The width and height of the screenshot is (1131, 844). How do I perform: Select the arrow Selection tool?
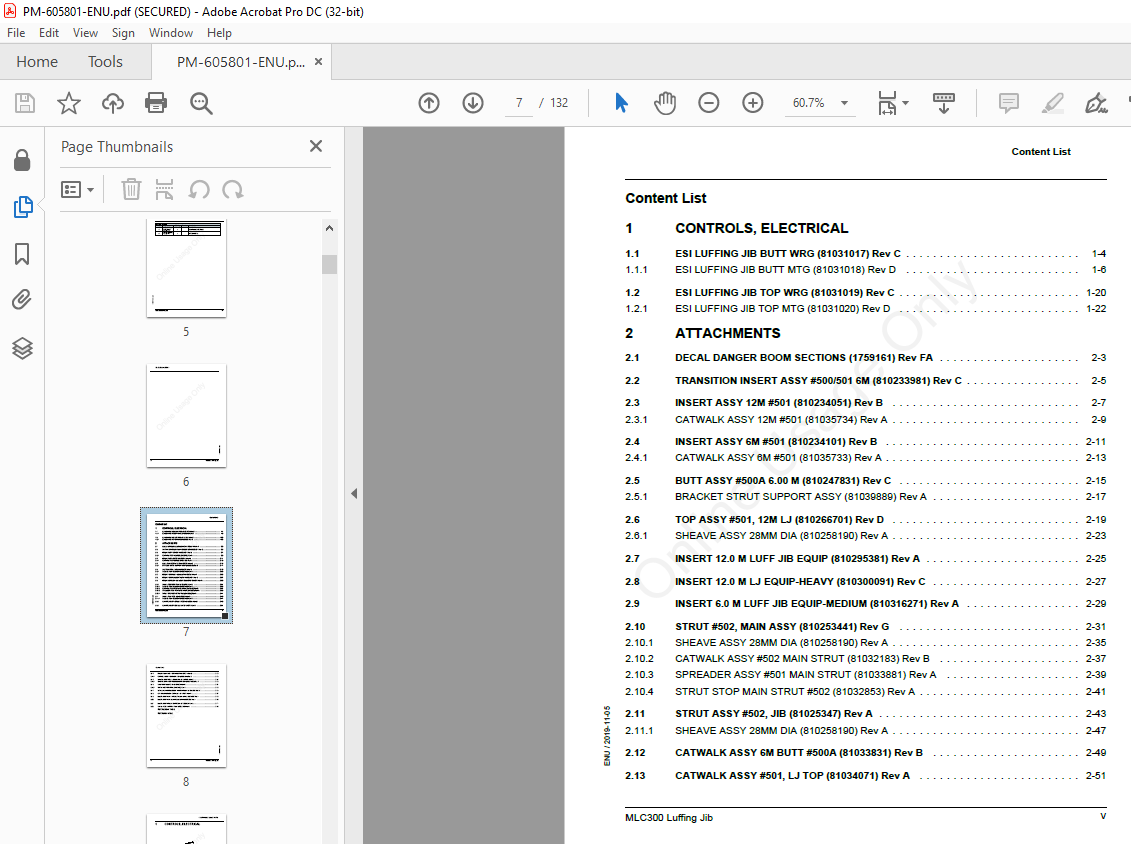point(621,103)
